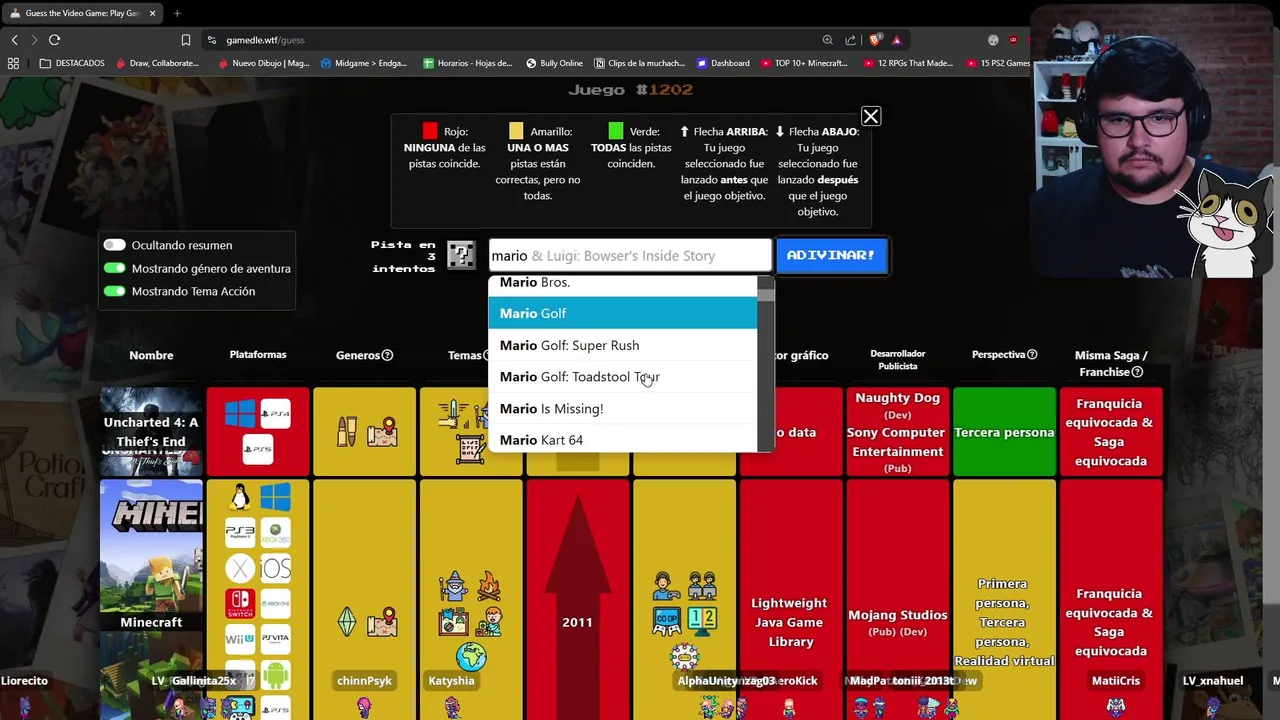The width and height of the screenshot is (1280, 720).
Task: Click Uncharted row adventure map icon
Action: point(382,432)
